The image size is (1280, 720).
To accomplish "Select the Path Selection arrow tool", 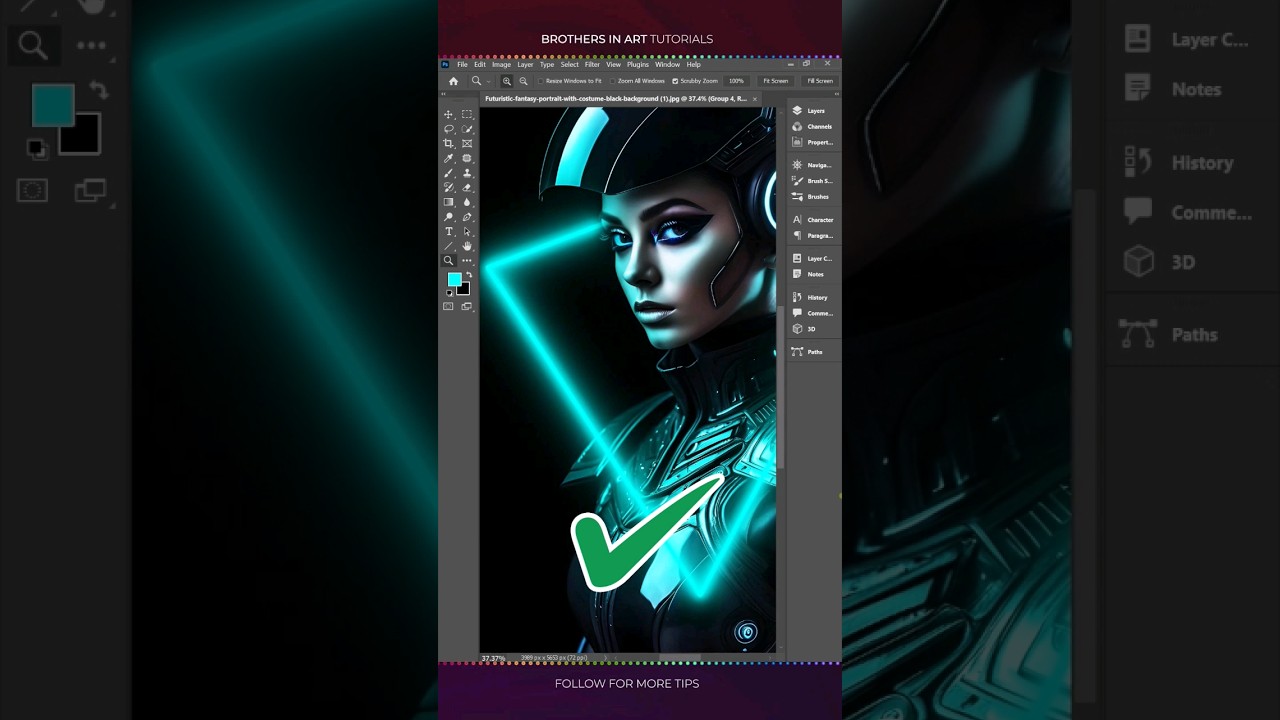I will coord(467,231).
